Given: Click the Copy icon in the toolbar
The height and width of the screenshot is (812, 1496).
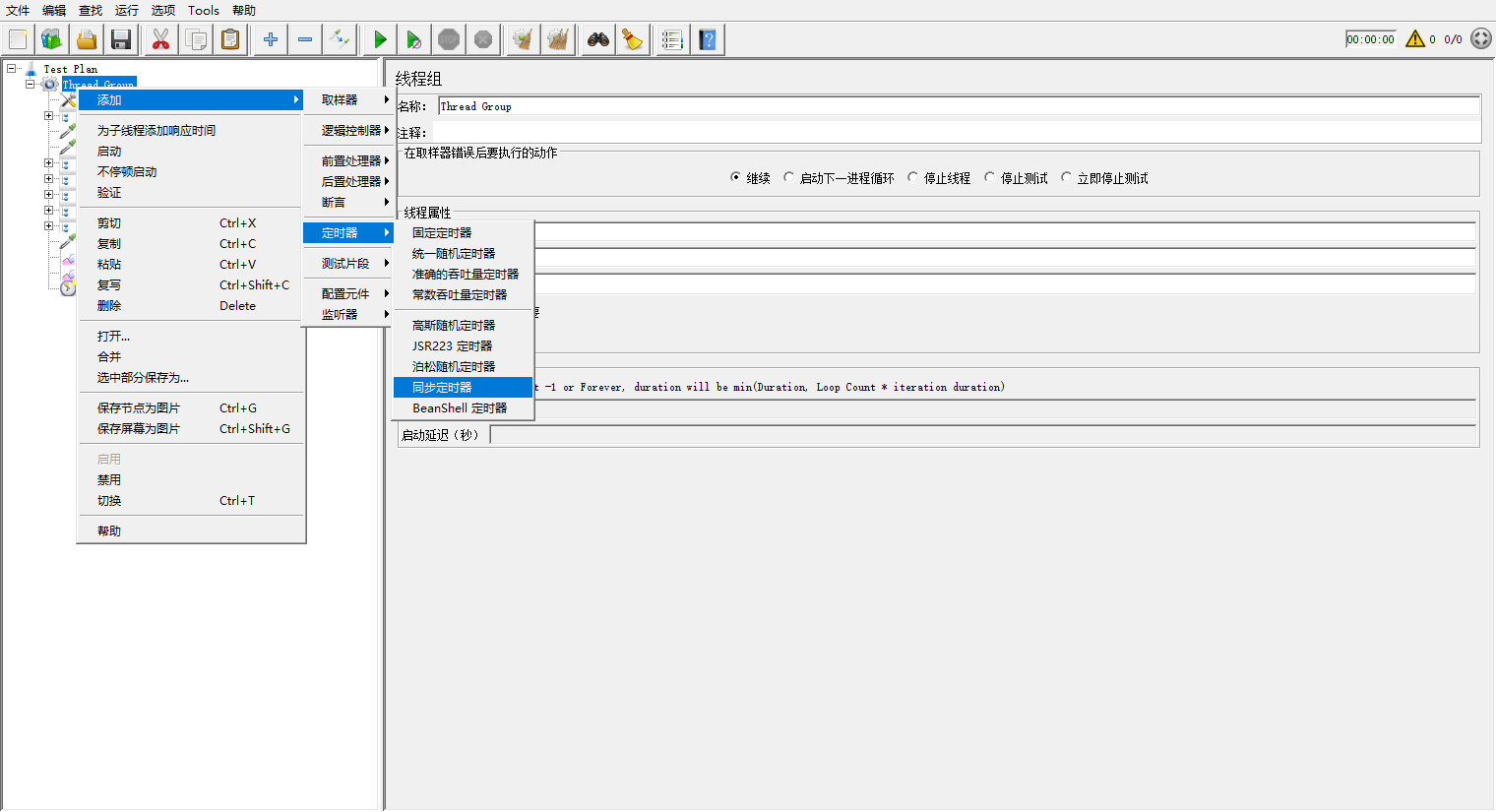Looking at the screenshot, I should pyautogui.click(x=196, y=39).
